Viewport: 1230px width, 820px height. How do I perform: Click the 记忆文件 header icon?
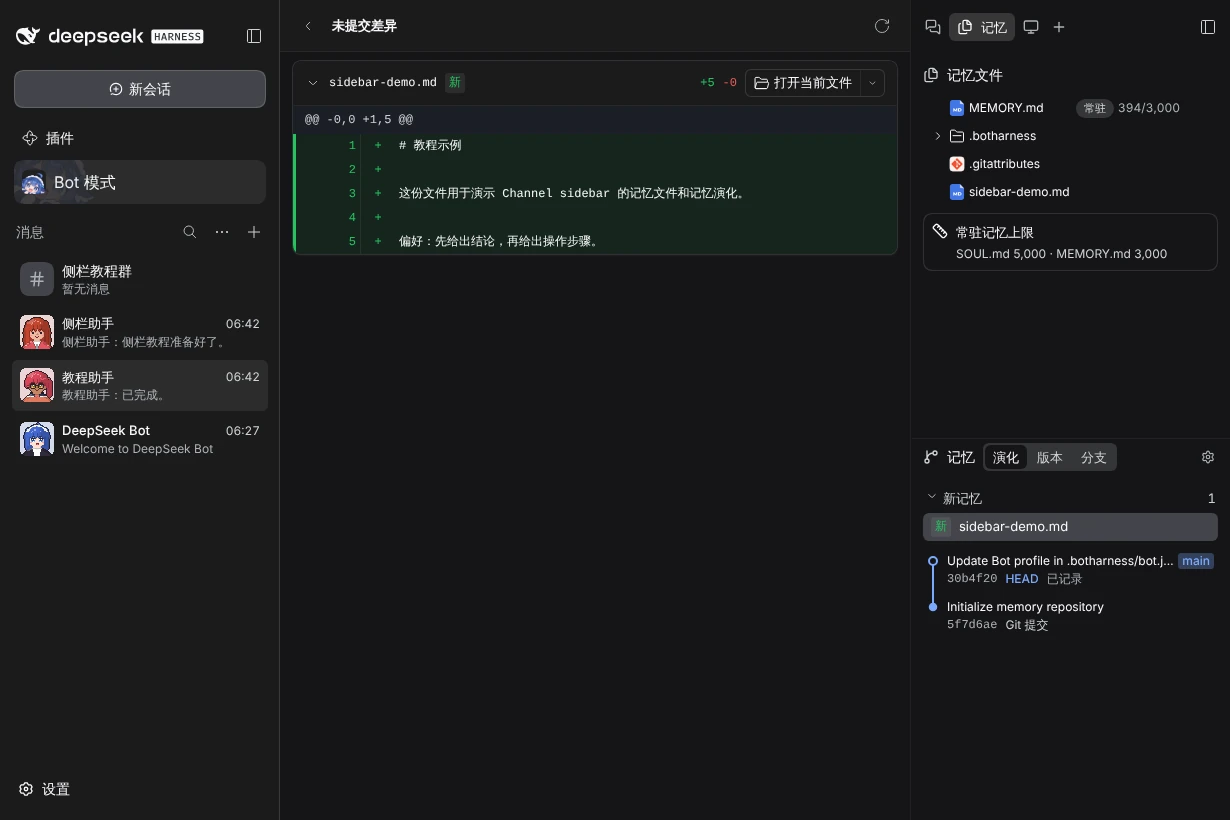931,75
